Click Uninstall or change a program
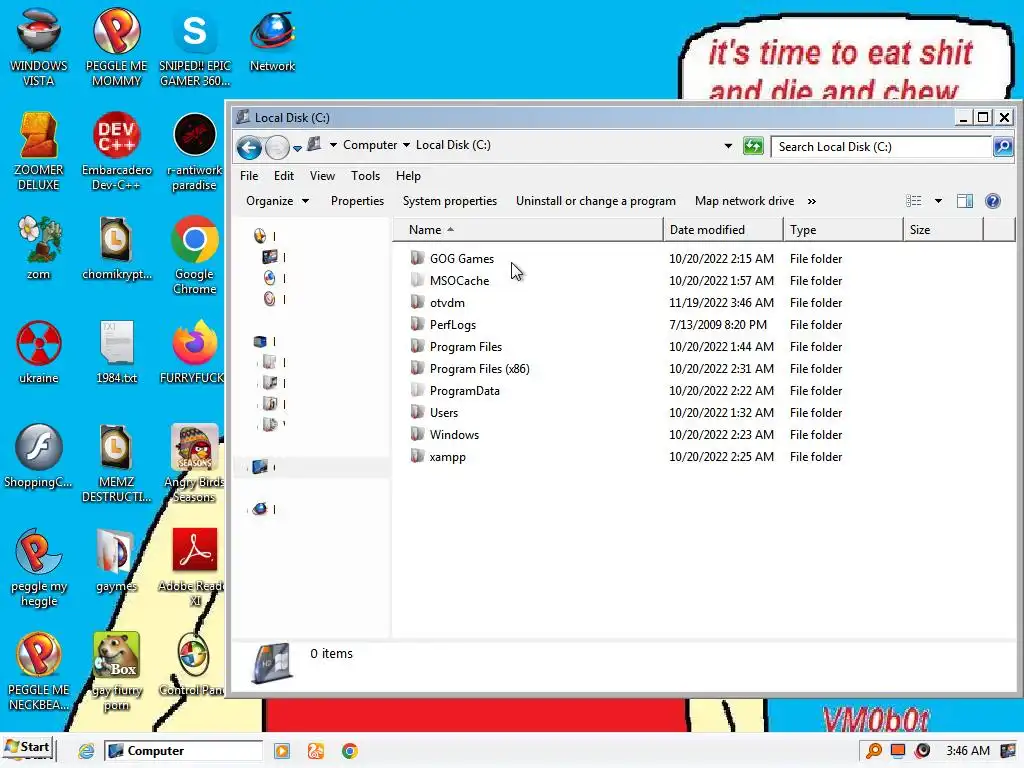The image size is (1024, 768). (x=596, y=201)
